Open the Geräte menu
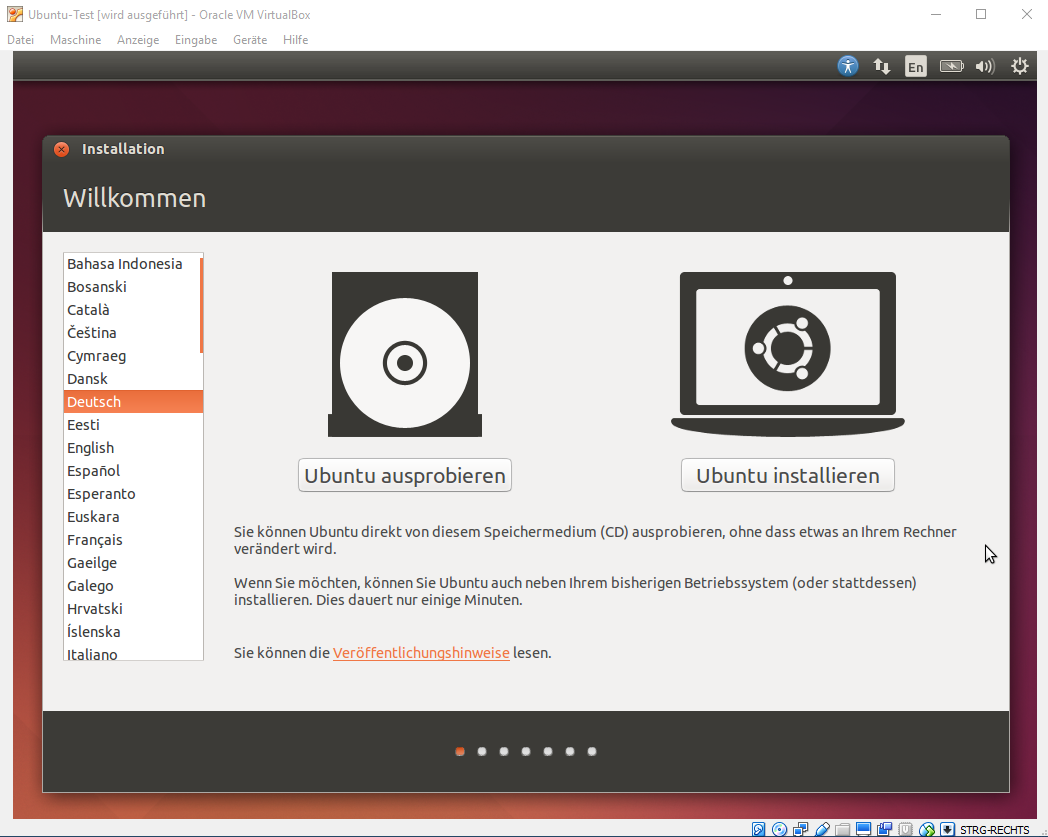Image resolution: width=1048 pixels, height=837 pixels. (x=250, y=40)
